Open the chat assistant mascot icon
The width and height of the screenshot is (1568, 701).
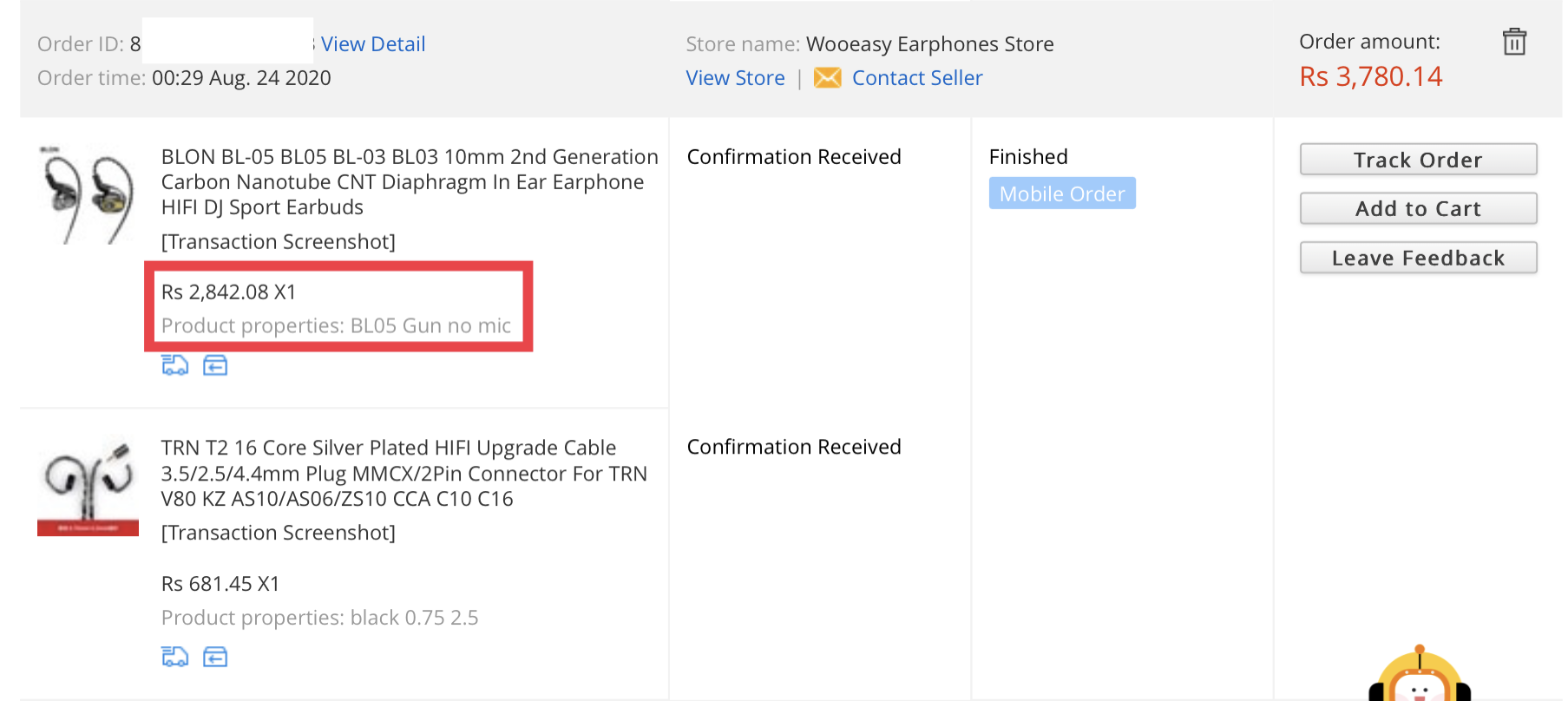(1420, 675)
